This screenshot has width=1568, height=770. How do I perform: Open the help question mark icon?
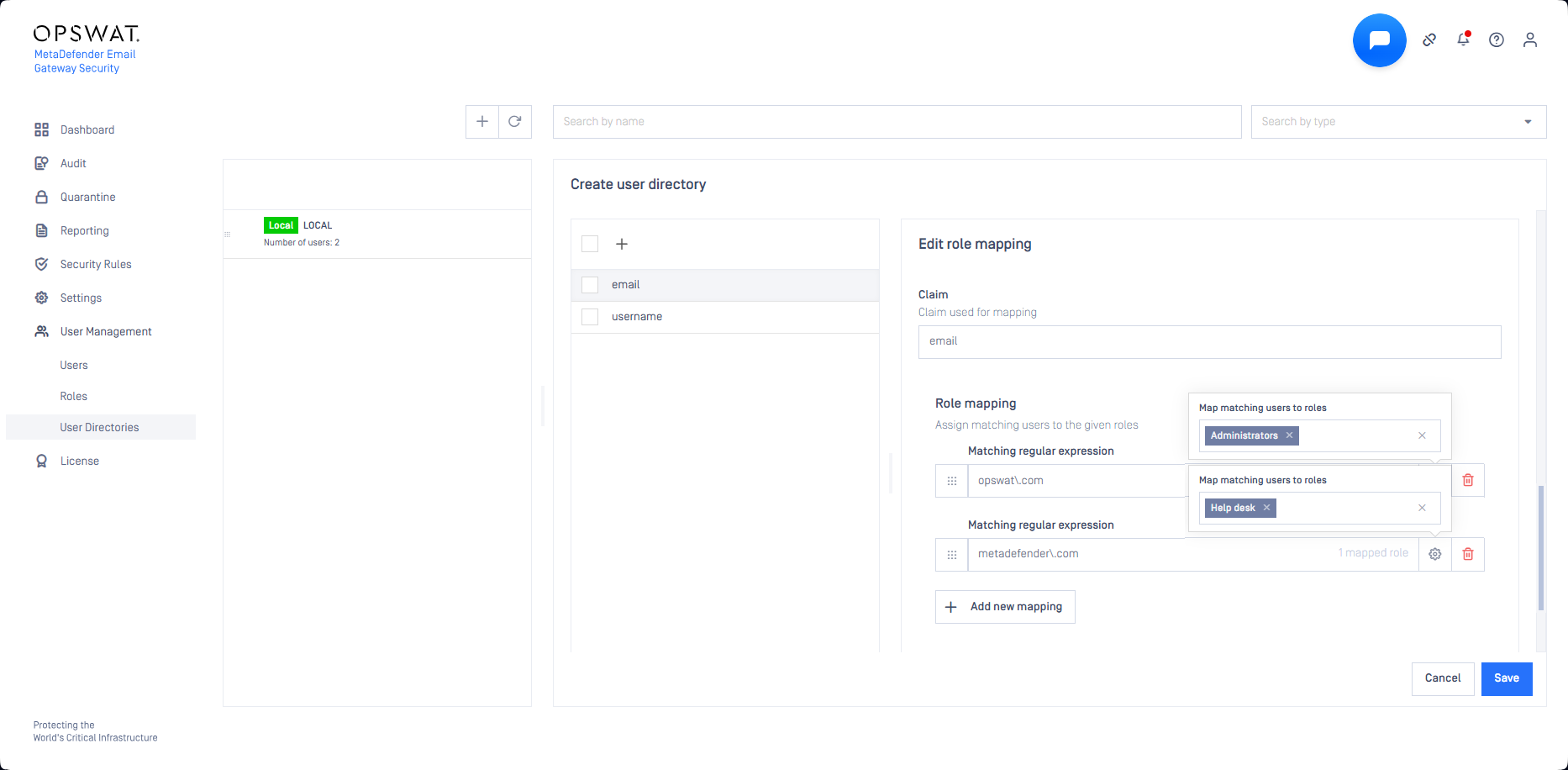tap(1496, 40)
